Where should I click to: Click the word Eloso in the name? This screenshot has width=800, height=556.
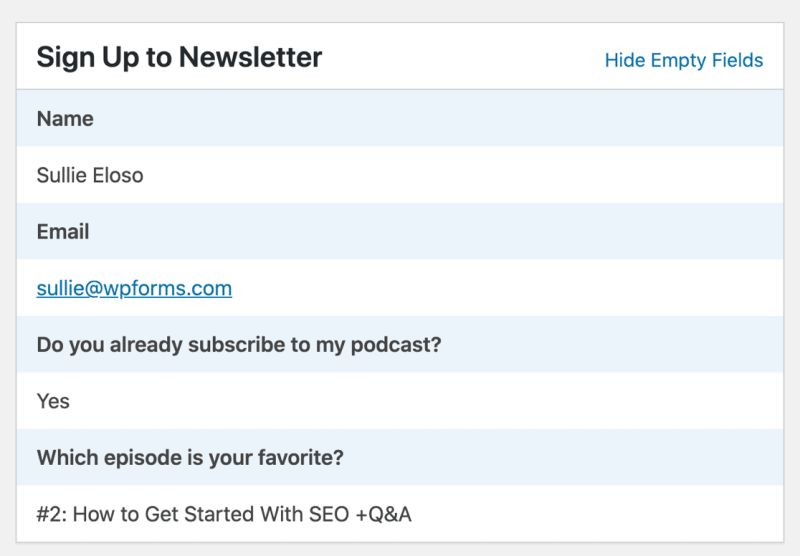click(119, 176)
